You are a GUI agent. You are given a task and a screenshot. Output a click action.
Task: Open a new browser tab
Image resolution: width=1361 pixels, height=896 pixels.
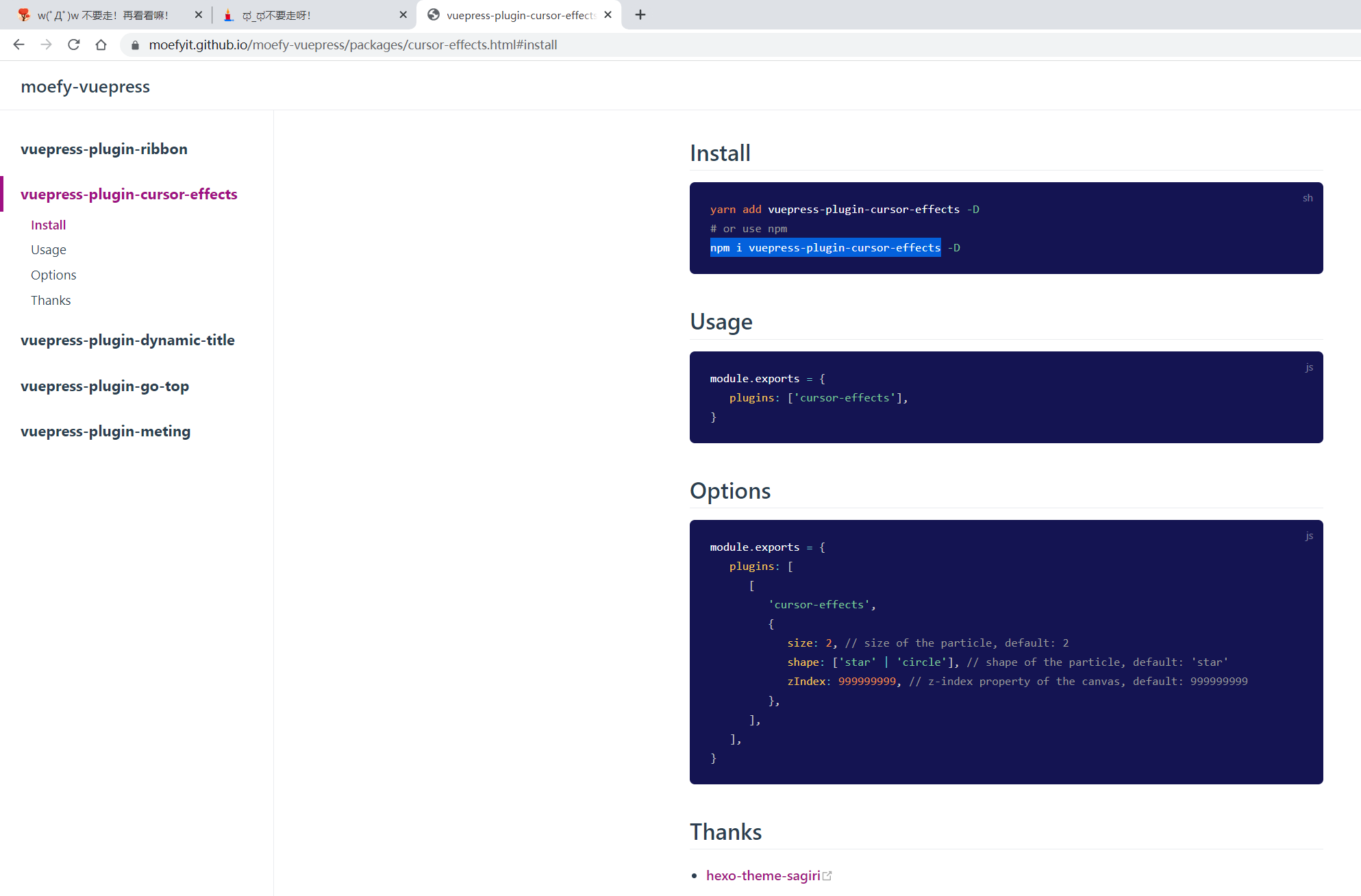click(x=640, y=15)
